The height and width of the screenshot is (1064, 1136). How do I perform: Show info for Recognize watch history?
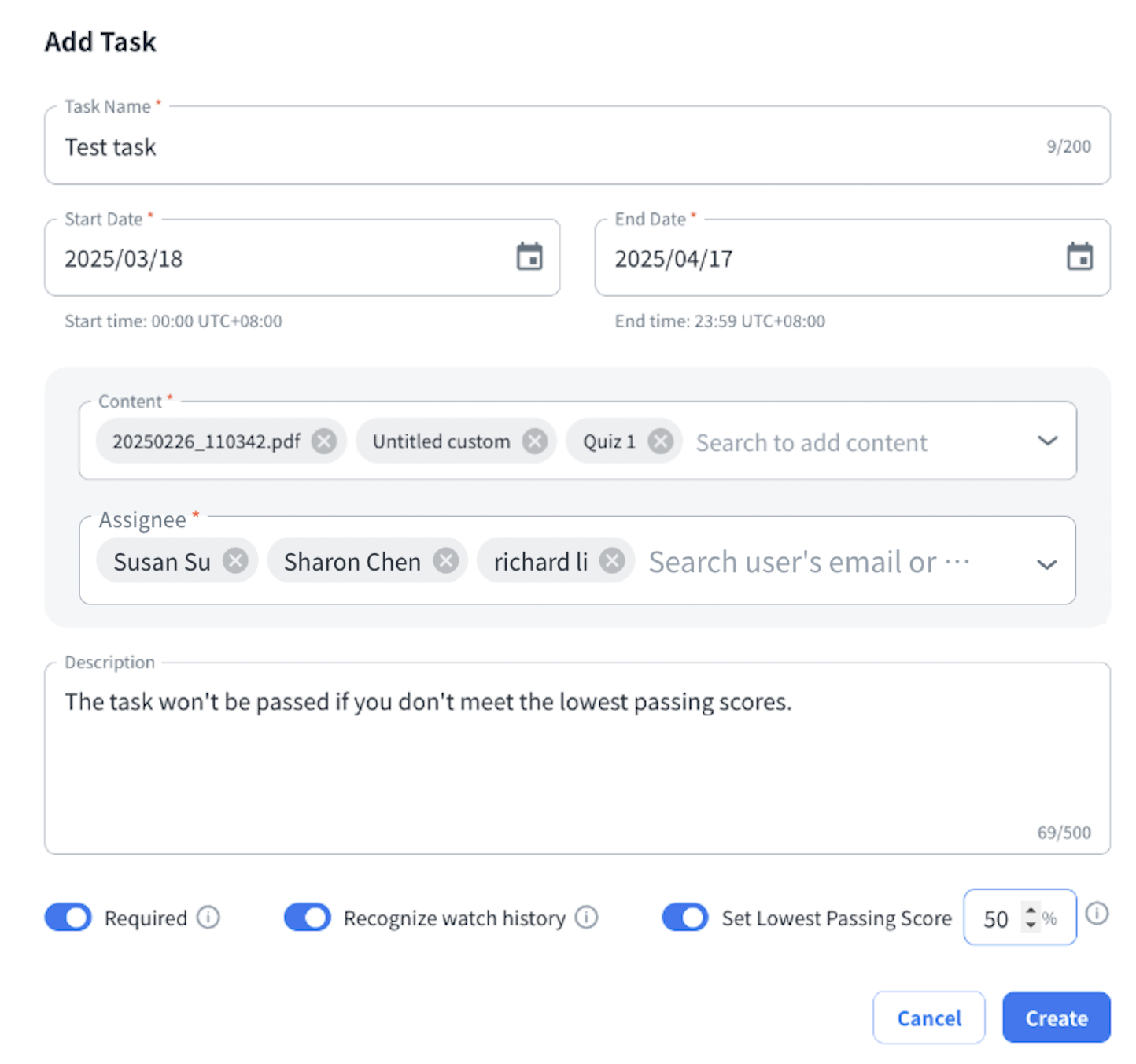click(586, 918)
